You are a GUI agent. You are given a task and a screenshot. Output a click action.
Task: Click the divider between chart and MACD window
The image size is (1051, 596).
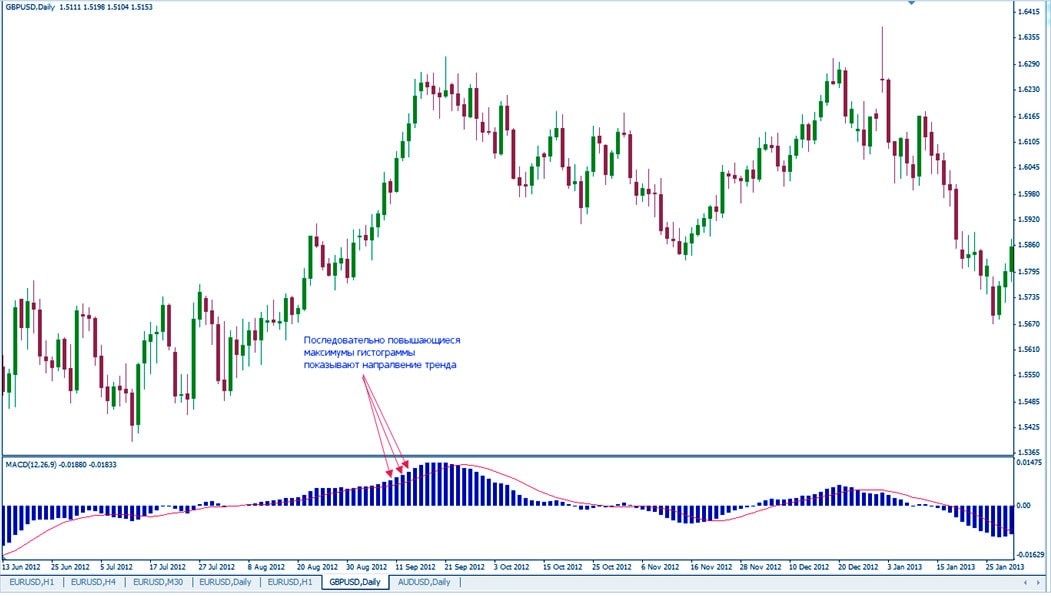point(500,457)
